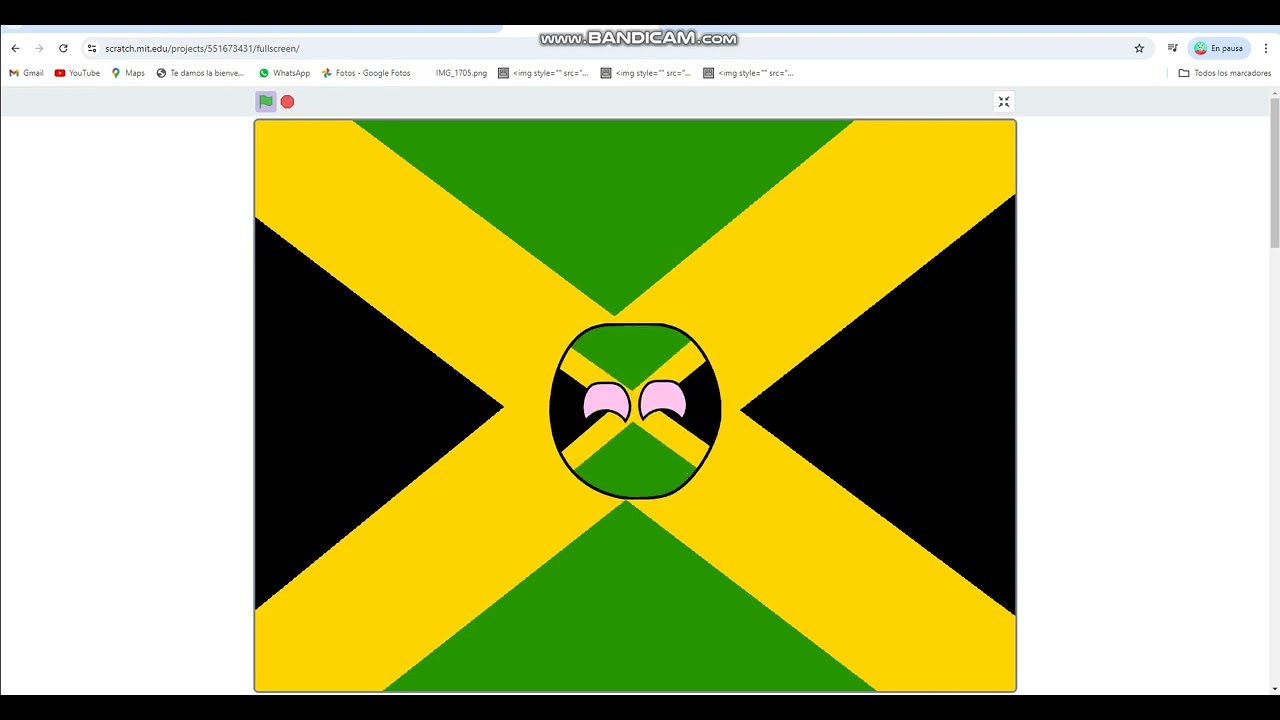Open the profile 'En pausa' button
The height and width of the screenshot is (720, 1280).
(1218, 48)
